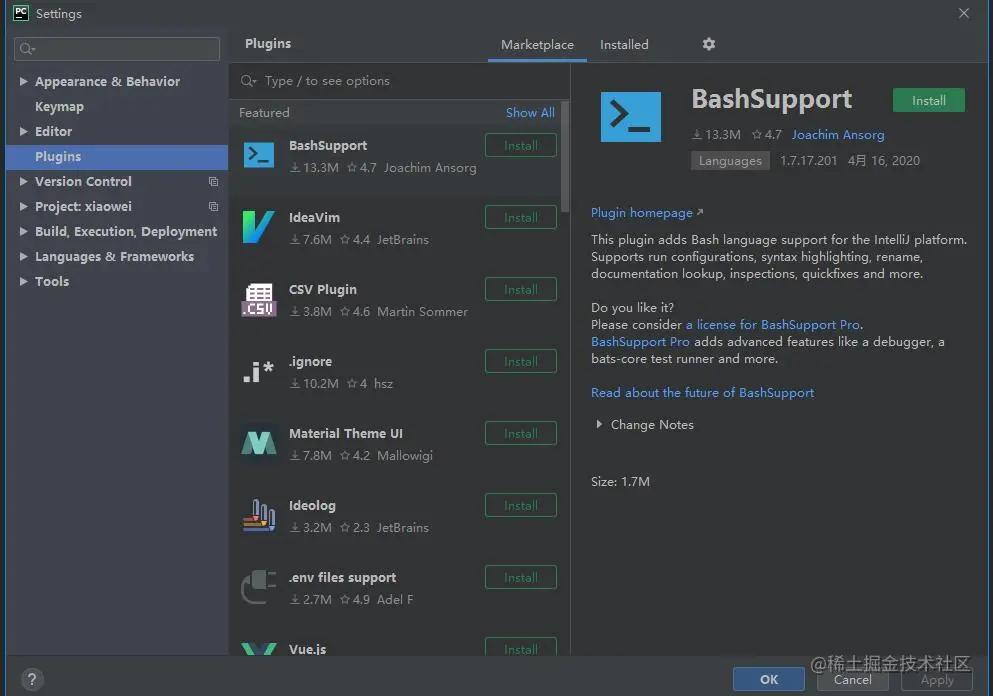The image size is (993, 696).
Task: Click the Ideolog plugin icon
Action: [259, 515]
